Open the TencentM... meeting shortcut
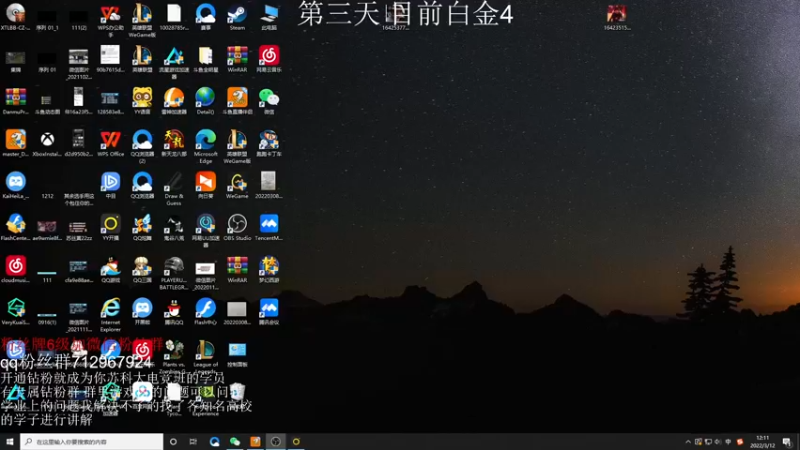This screenshot has height=450, width=800. pyautogui.click(x=269, y=228)
